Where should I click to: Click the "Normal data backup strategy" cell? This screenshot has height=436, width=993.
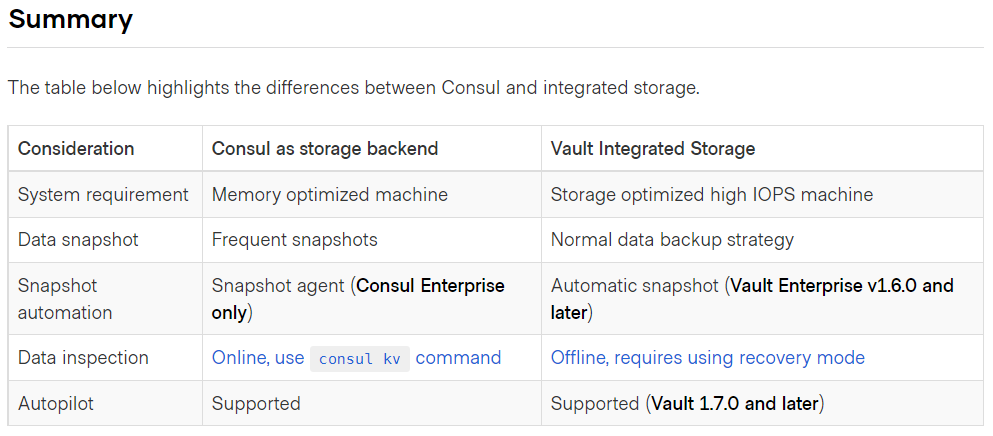click(672, 240)
